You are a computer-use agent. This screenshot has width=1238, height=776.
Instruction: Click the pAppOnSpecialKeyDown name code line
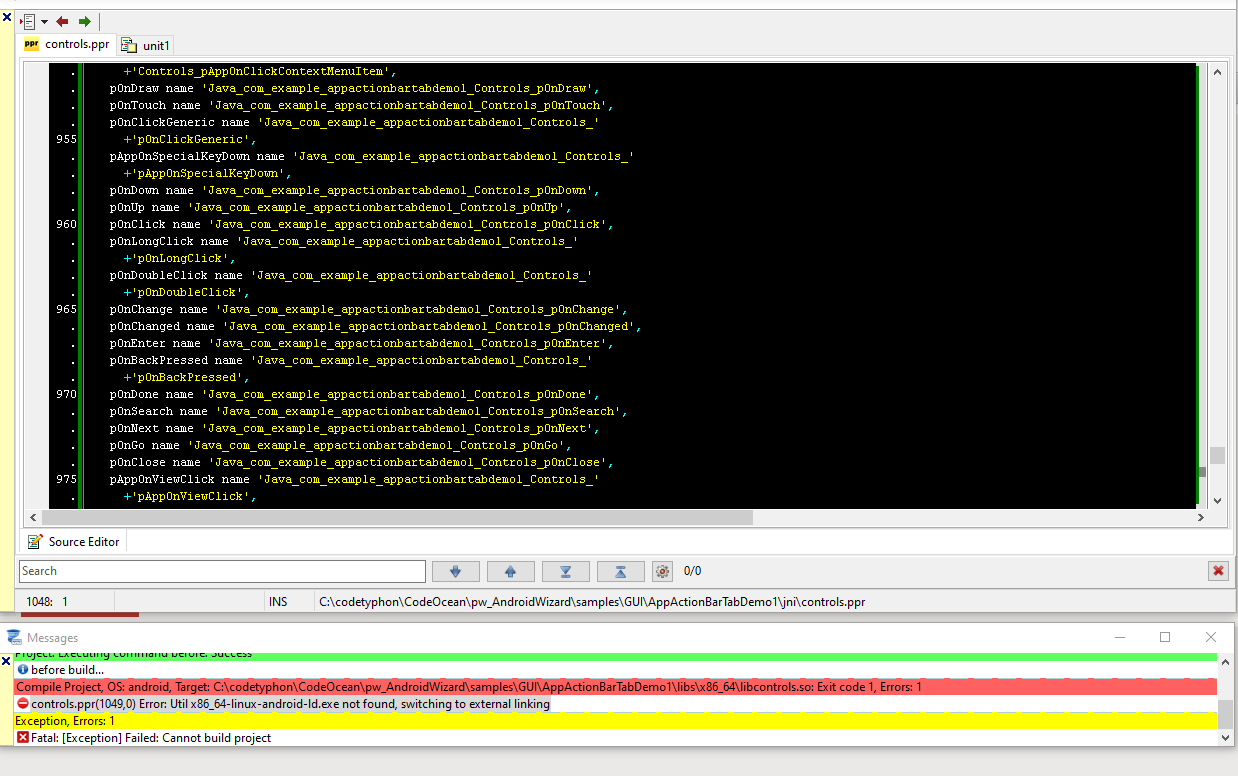[372, 156]
